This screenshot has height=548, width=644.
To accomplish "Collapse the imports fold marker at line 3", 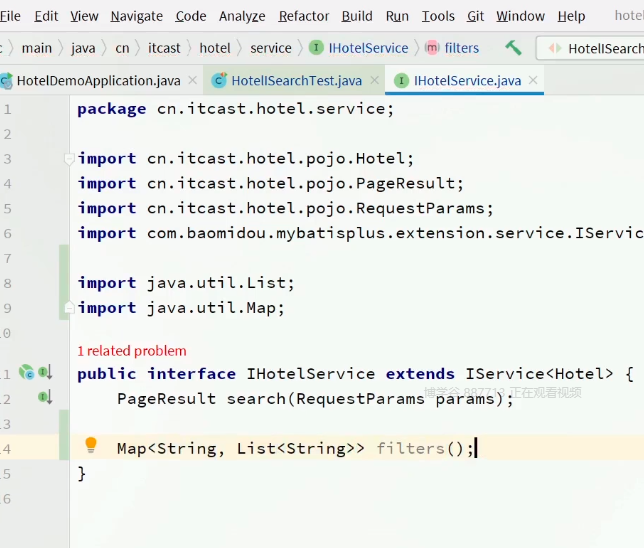I will [69, 159].
